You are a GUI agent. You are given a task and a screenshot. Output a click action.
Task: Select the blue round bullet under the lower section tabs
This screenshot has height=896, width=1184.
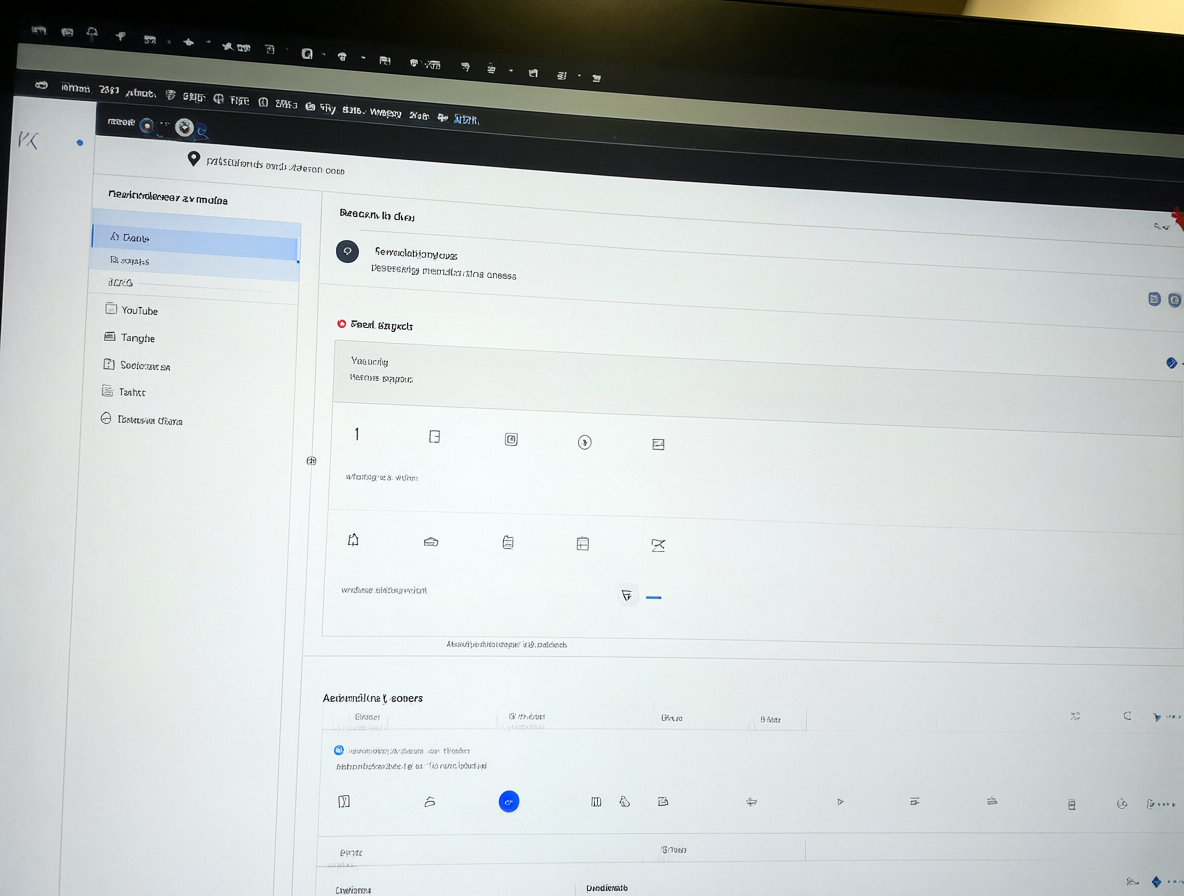tap(339, 750)
